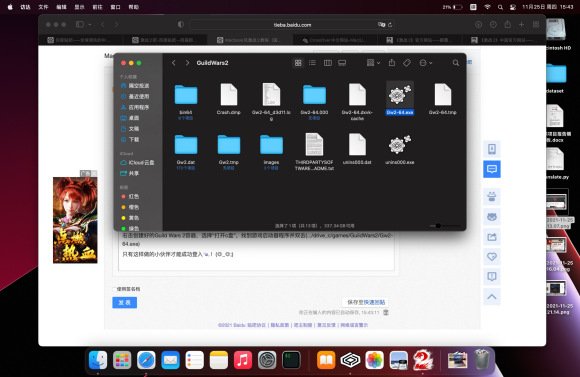
Task: Open Applications in the Finder sidebar
Action: click(135, 107)
